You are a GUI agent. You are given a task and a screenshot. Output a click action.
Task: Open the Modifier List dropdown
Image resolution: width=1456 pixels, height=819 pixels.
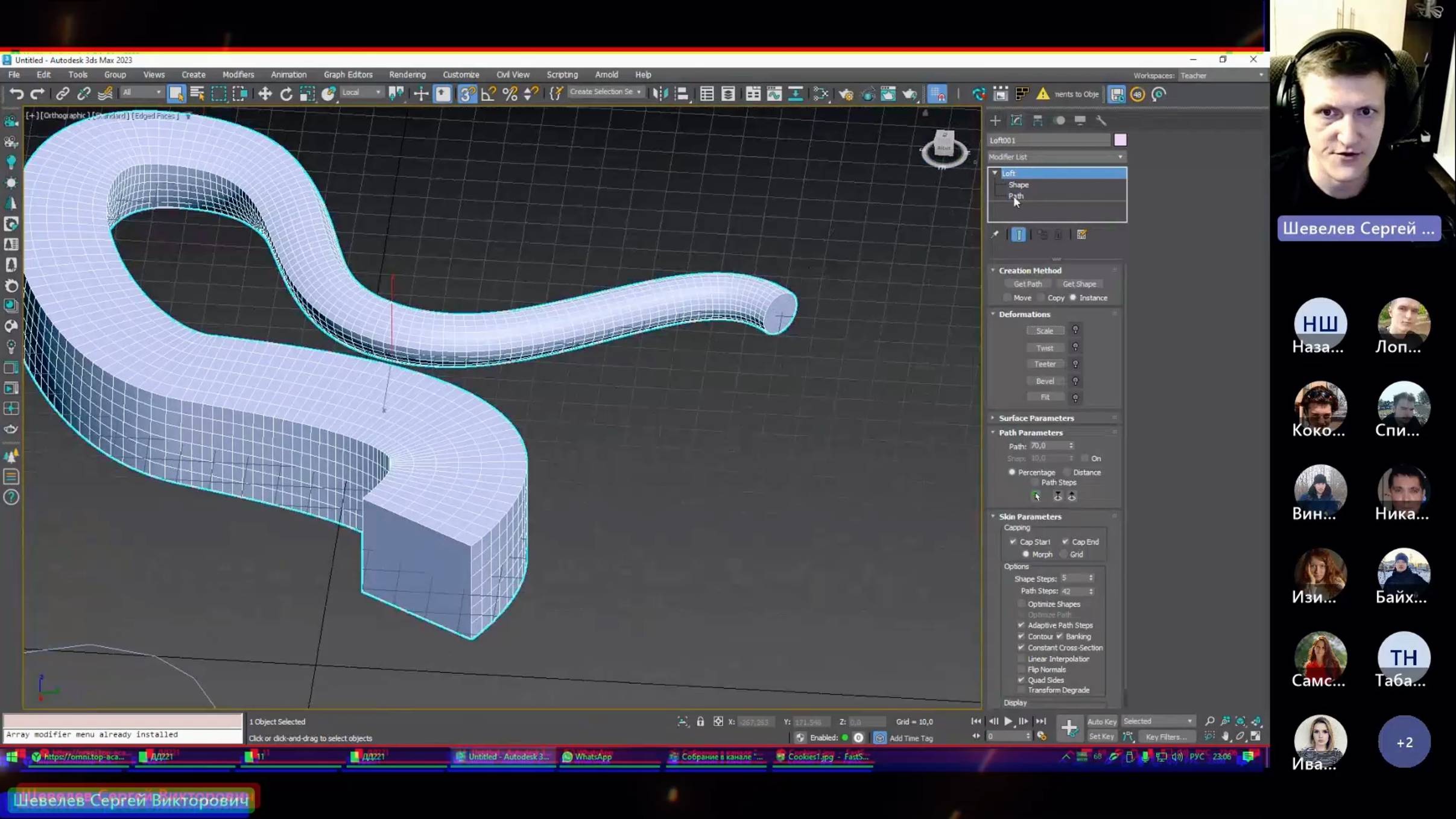pyautogui.click(x=1056, y=157)
